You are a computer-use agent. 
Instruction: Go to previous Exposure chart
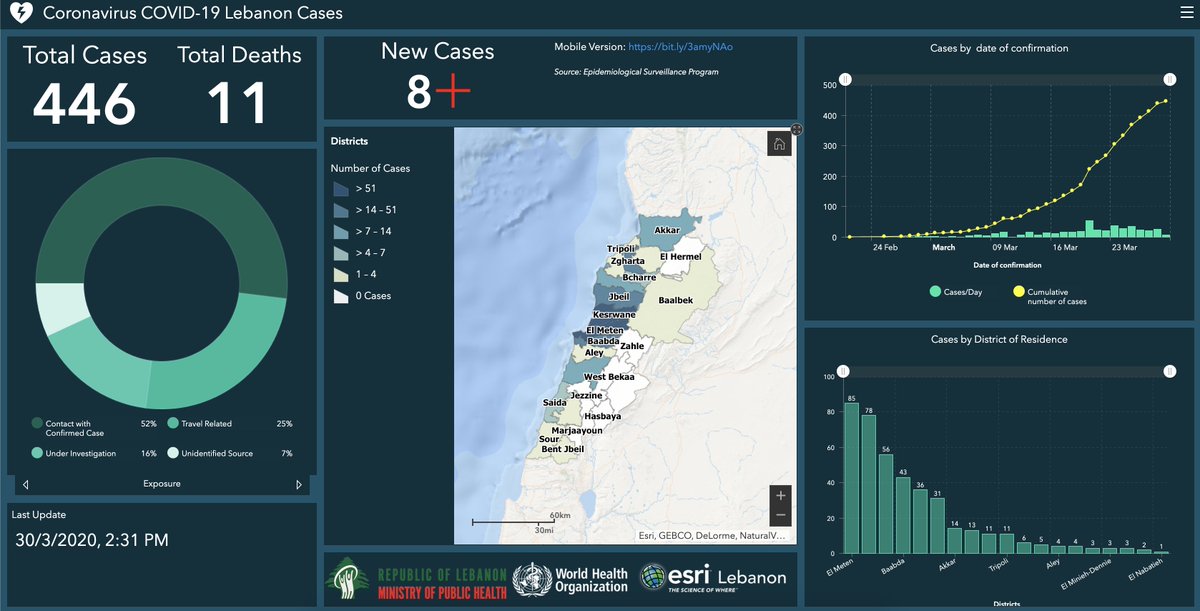click(x=25, y=485)
